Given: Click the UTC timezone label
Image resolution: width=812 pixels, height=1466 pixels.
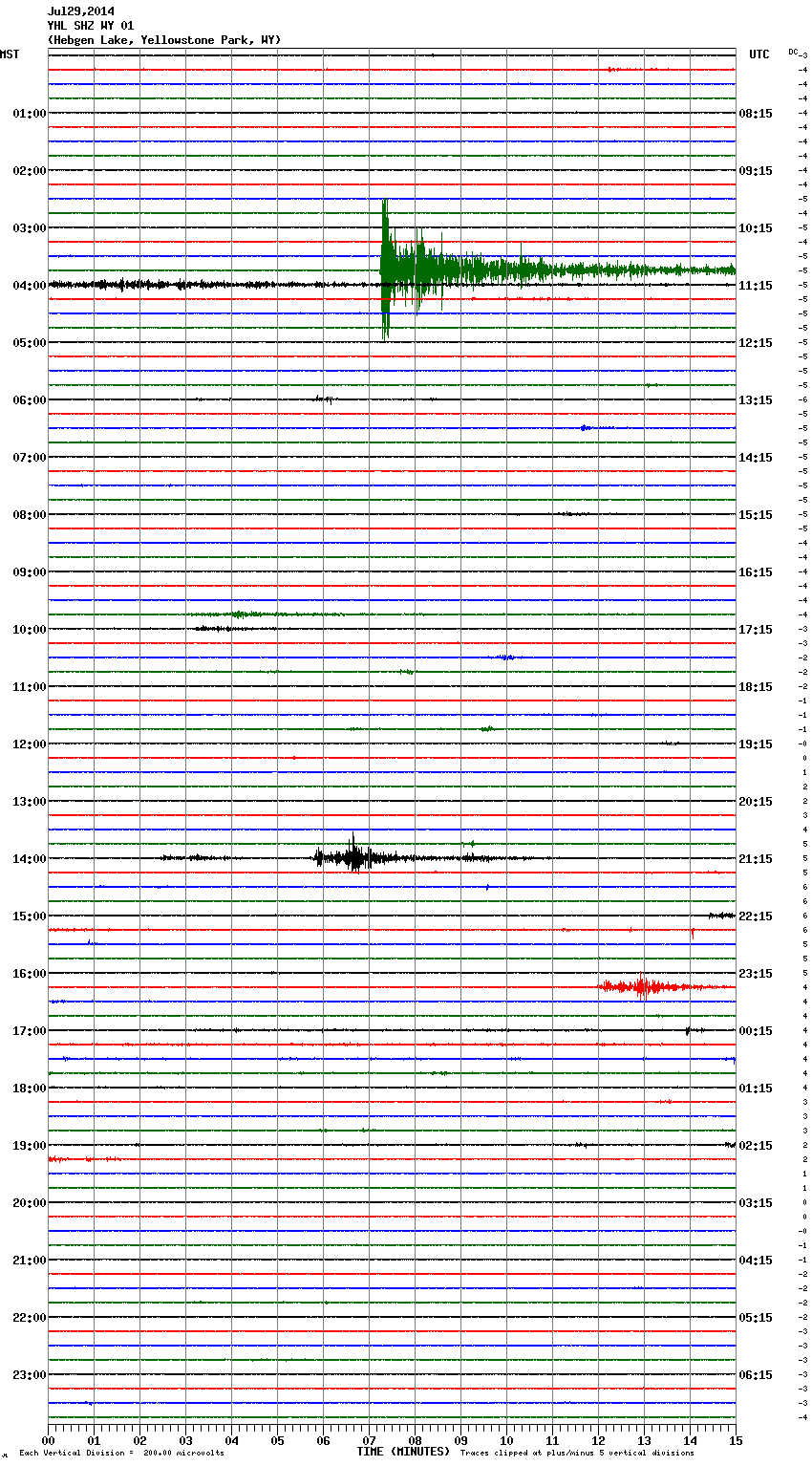Looking at the screenshot, I should coord(759,54).
